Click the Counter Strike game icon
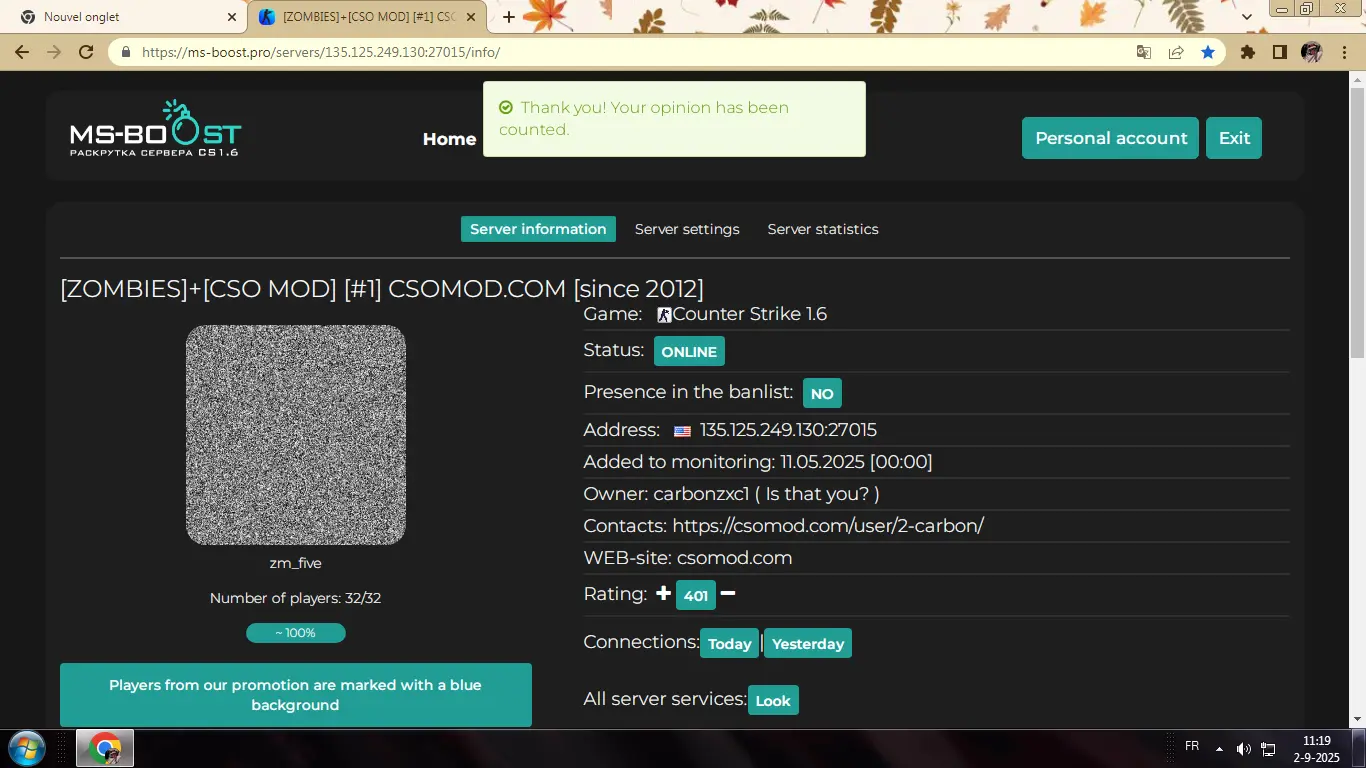1366x768 pixels. coord(664,315)
